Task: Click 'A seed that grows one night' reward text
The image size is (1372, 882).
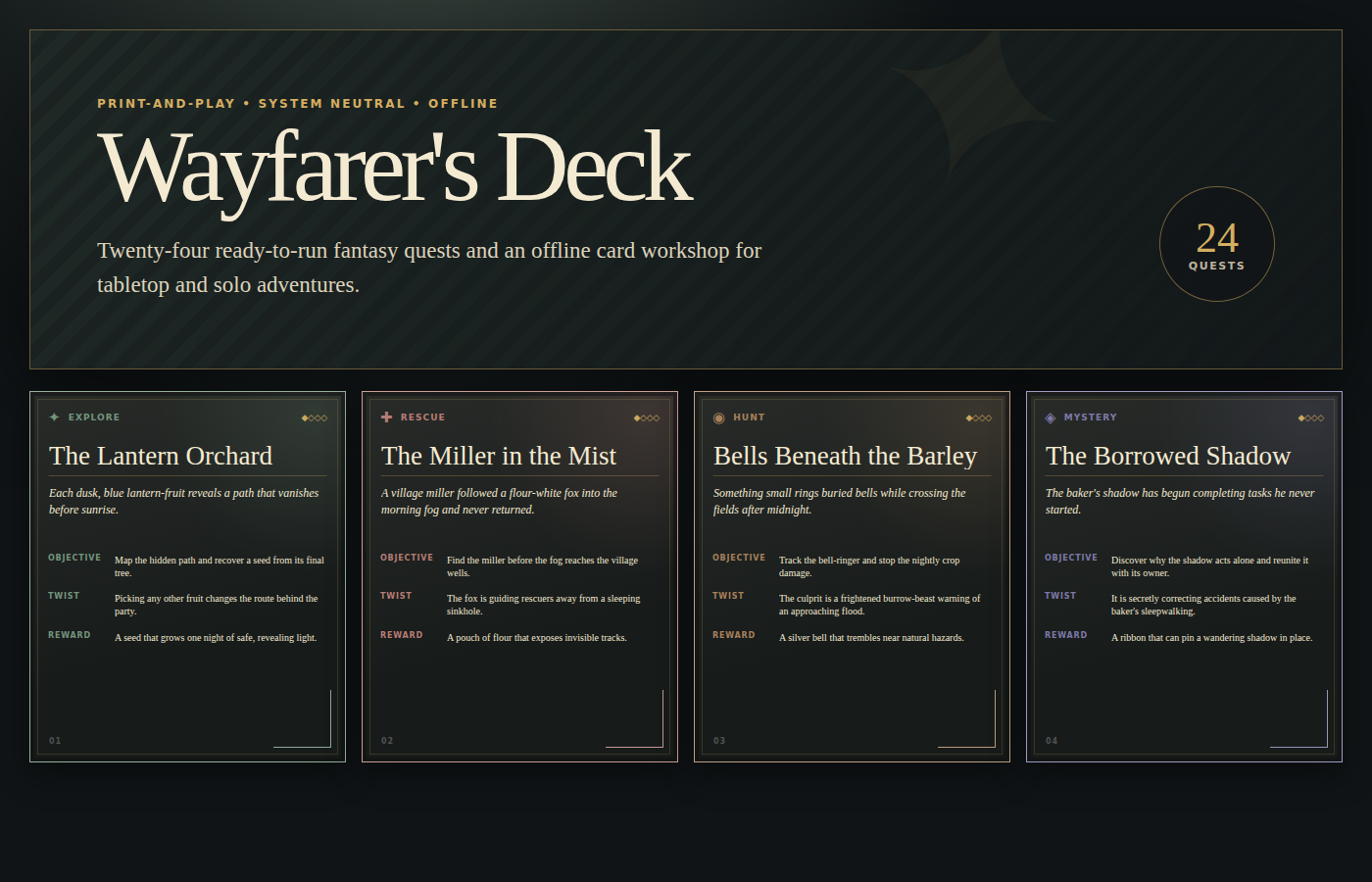Action: click(216, 638)
